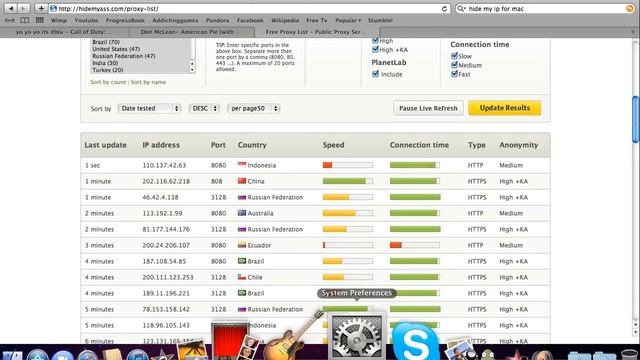Uncheck Fast connection time
The image size is (640, 360).
coord(454,74)
